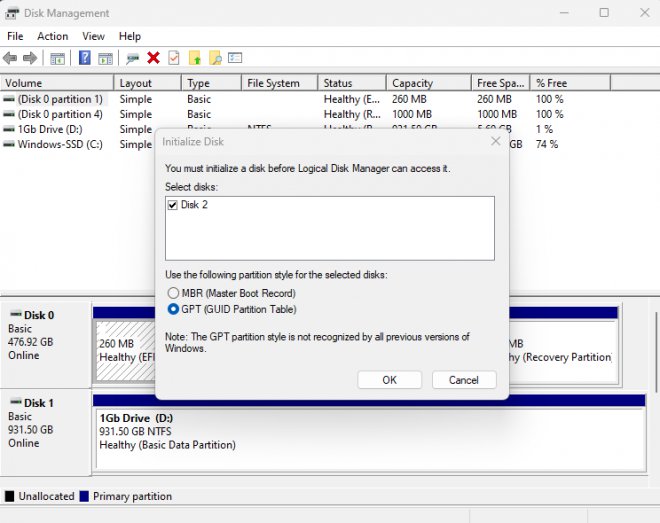
Task: Uncheck the Disk 2 checkbox
Action: (173, 205)
